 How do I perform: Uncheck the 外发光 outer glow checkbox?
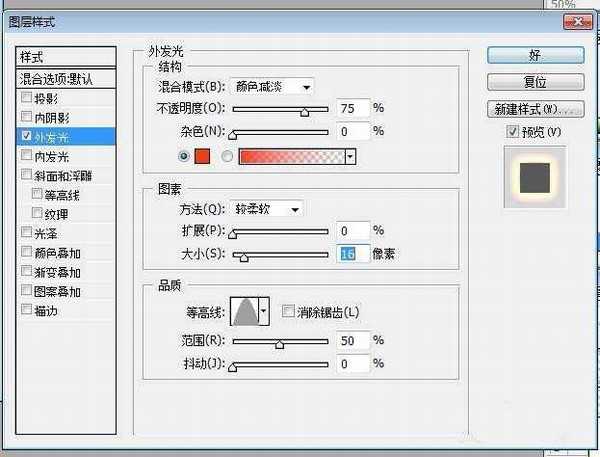(x=26, y=135)
